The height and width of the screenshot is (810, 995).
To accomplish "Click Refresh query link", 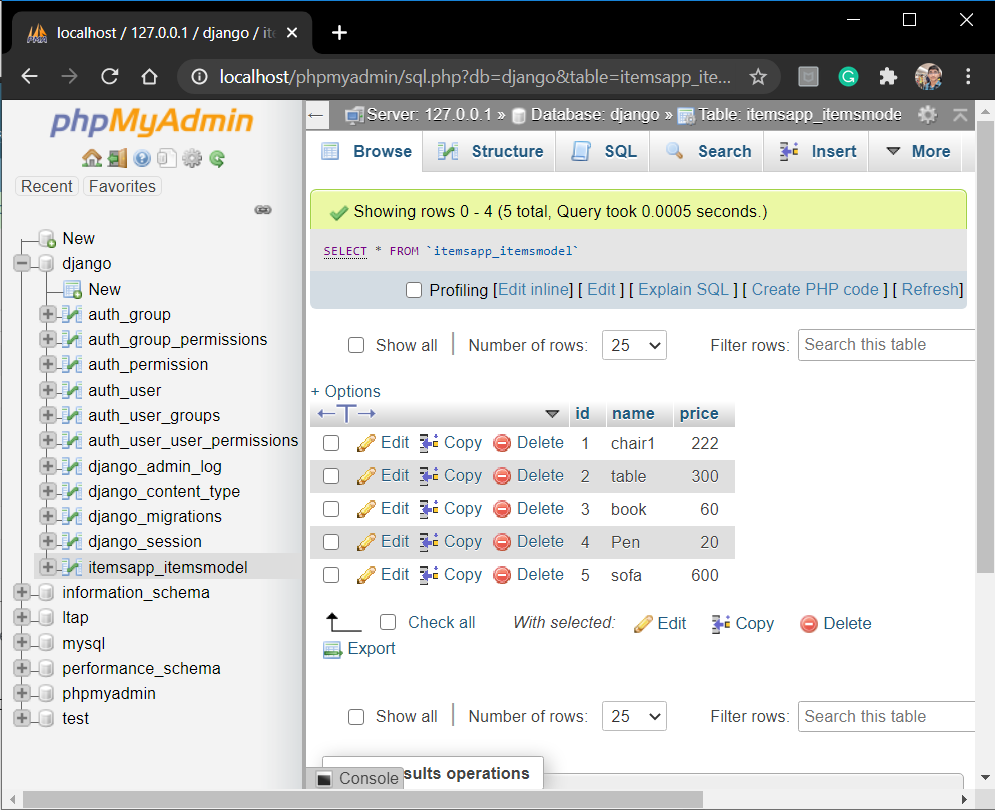I will pos(930,289).
